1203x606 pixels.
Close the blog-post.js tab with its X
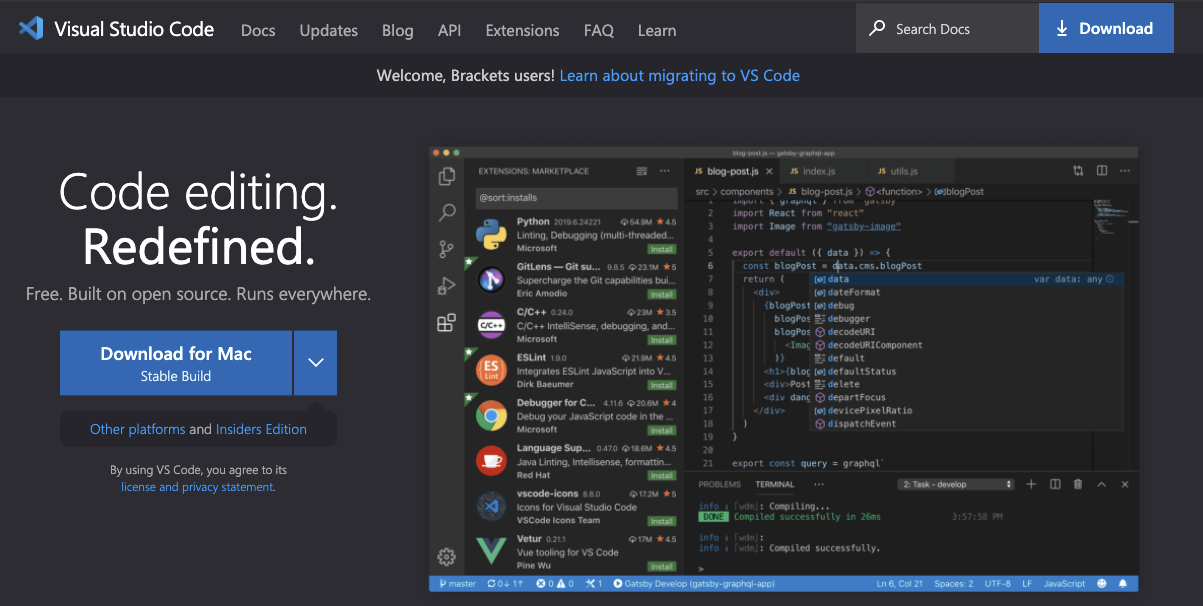click(x=767, y=172)
